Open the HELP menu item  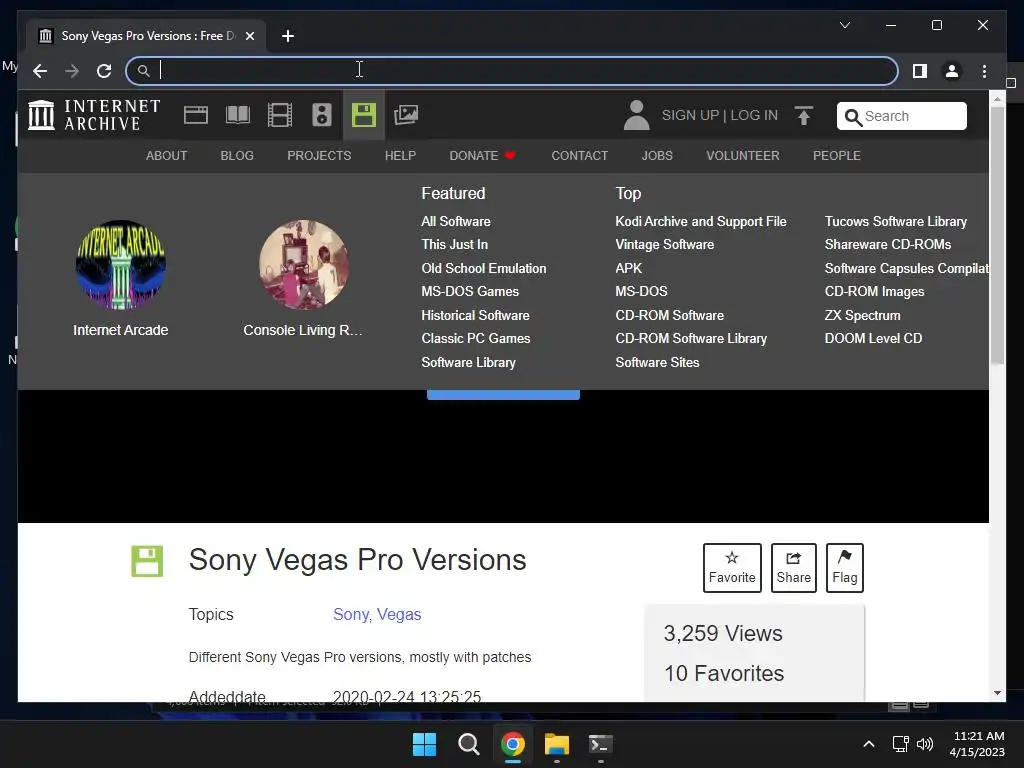tap(400, 155)
